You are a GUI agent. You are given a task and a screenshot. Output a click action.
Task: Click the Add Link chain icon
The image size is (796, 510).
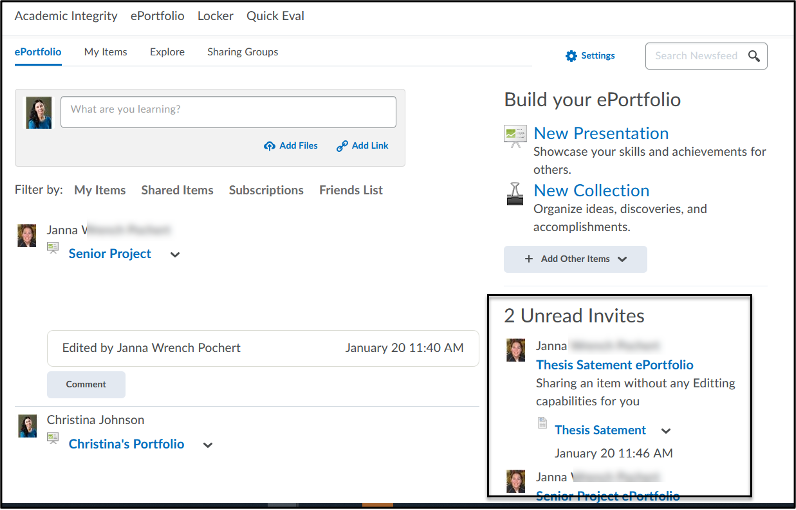click(342, 146)
